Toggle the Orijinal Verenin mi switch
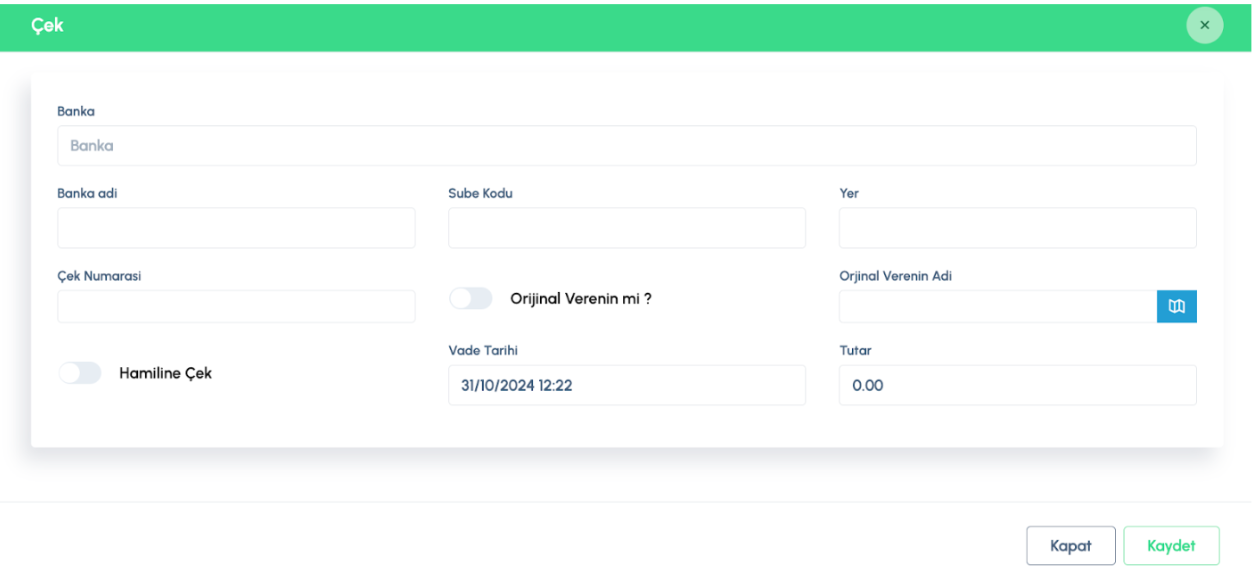The height and width of the screenshot is (576, 1255). click(x=471, y=298)
